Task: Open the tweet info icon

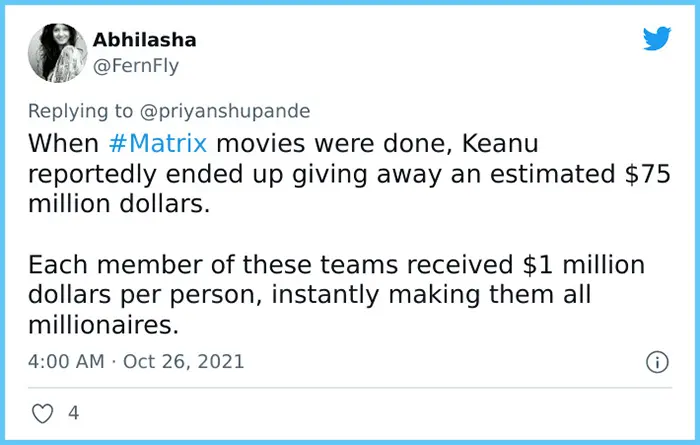Action: click(657, 361)
